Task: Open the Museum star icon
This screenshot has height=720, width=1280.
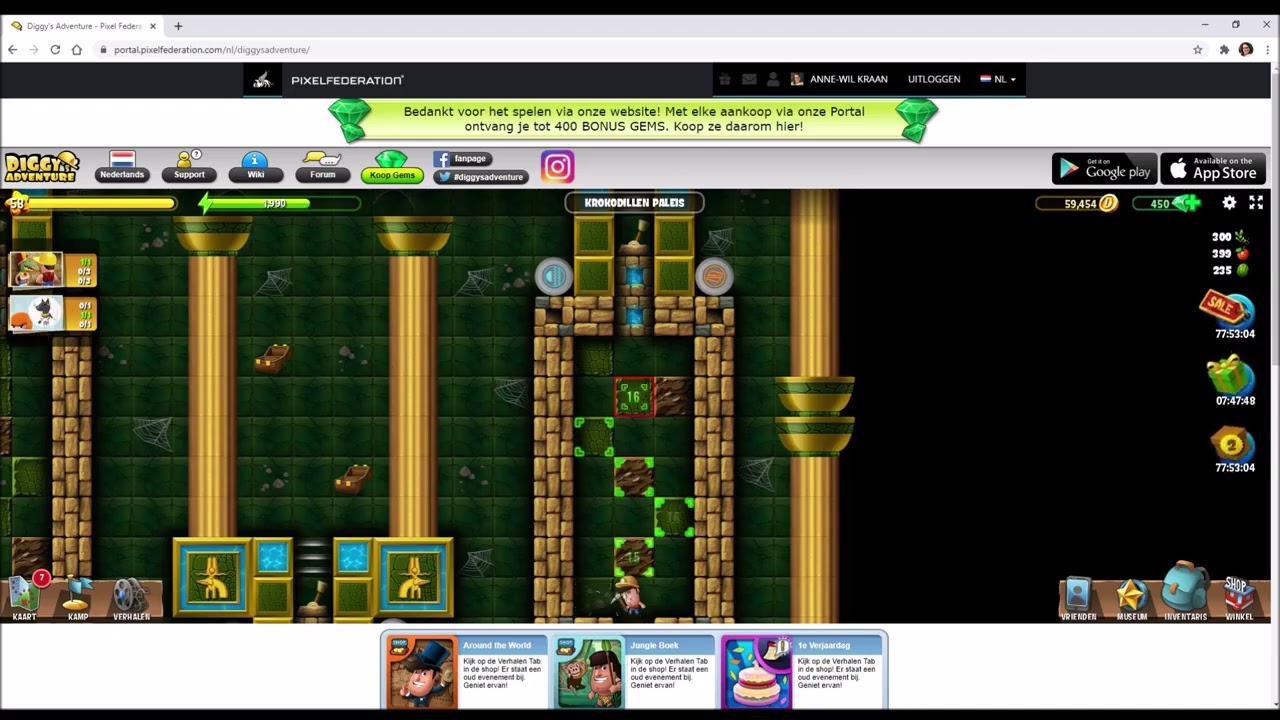Action: point(1132,598)
